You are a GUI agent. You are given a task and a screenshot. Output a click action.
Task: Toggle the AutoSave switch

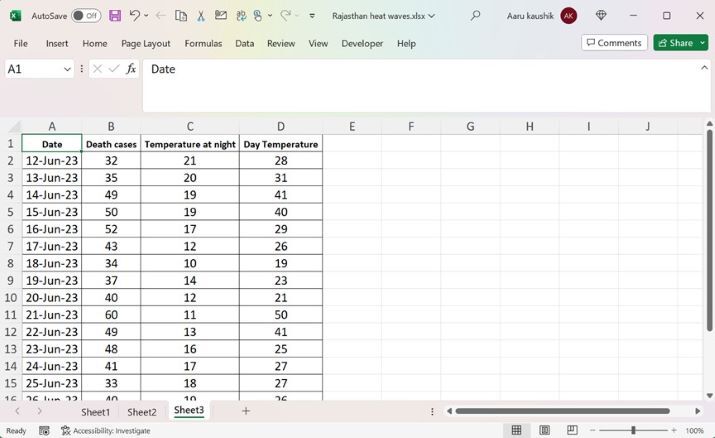point(86,16)
